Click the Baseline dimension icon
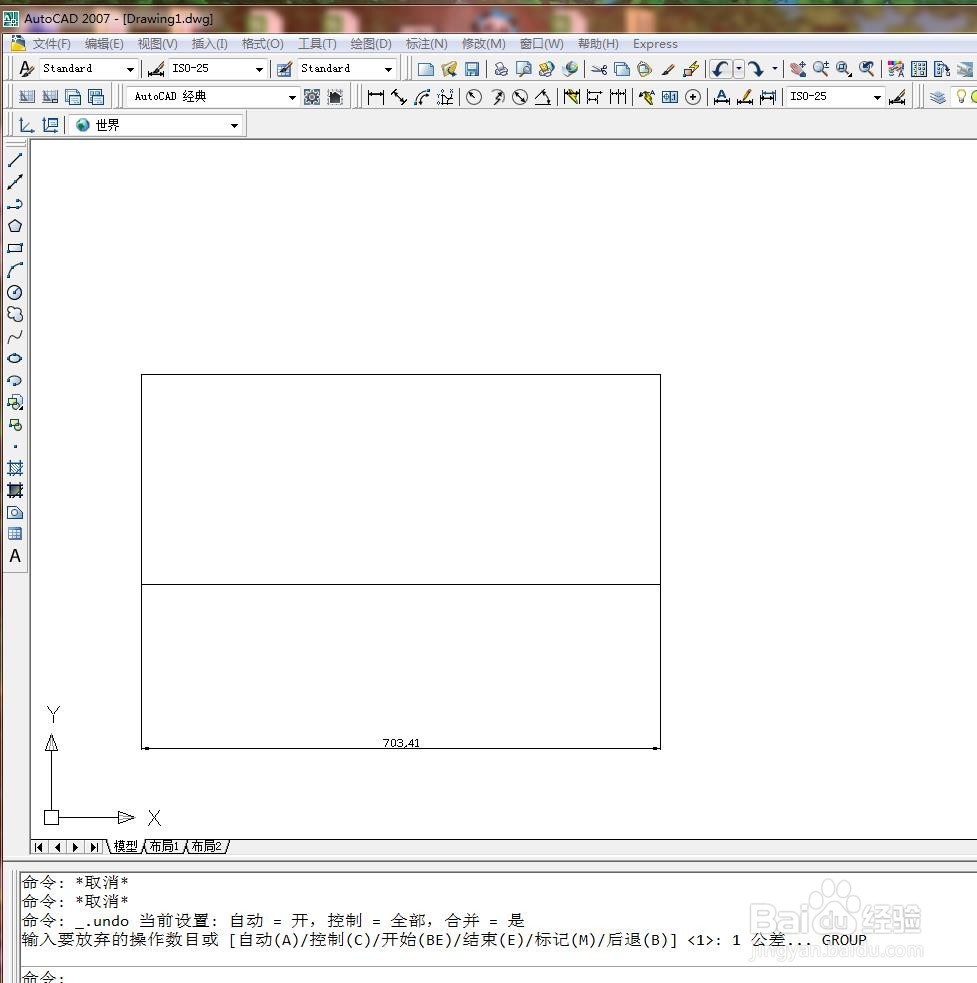The height and width of the screenshot is (983, 977). tap(594, 97)
